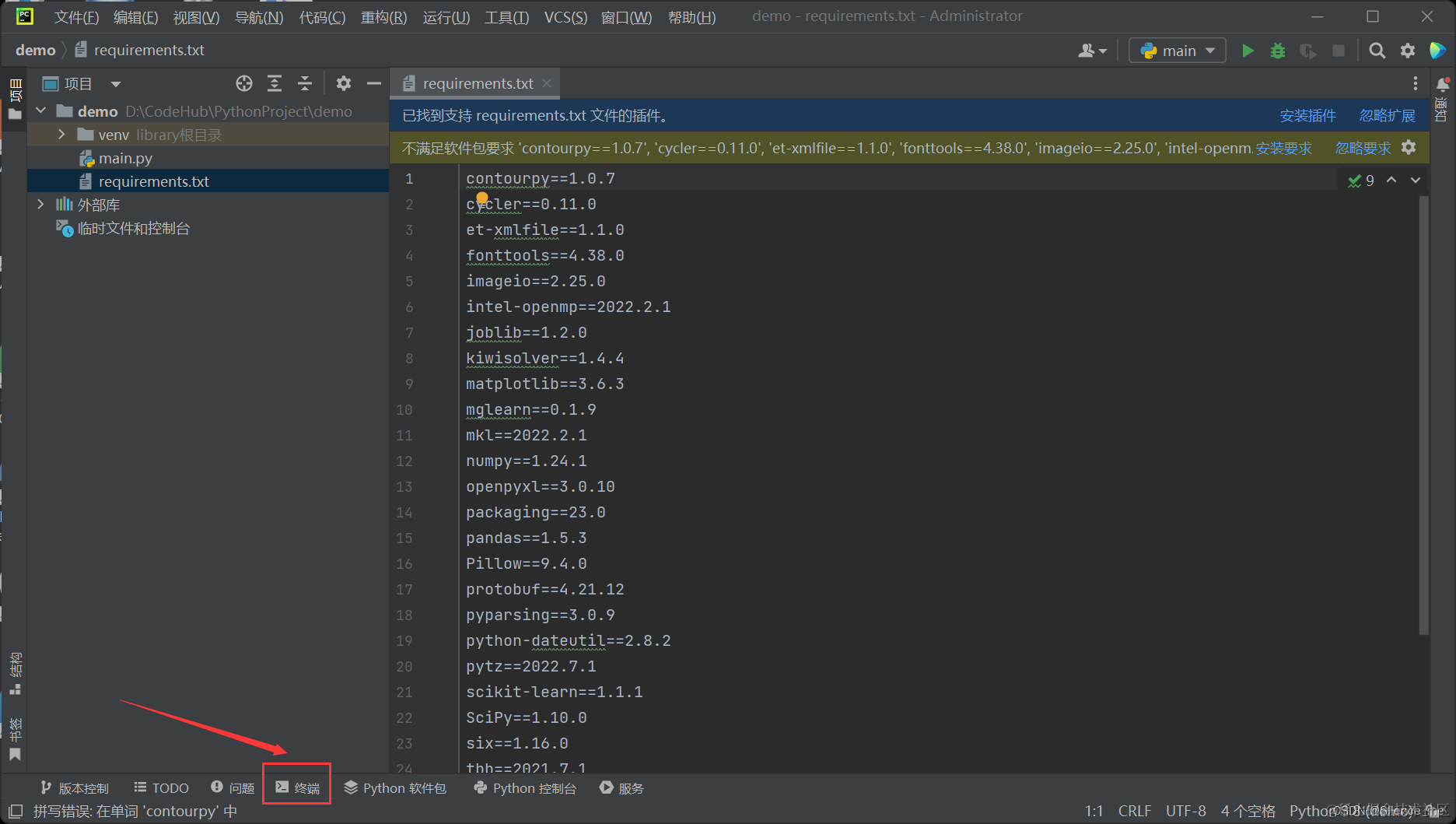Click 4 个空格 indent setting in status bar
This screenshot has width=1456, height=824.
click(x=1248, y=812)
